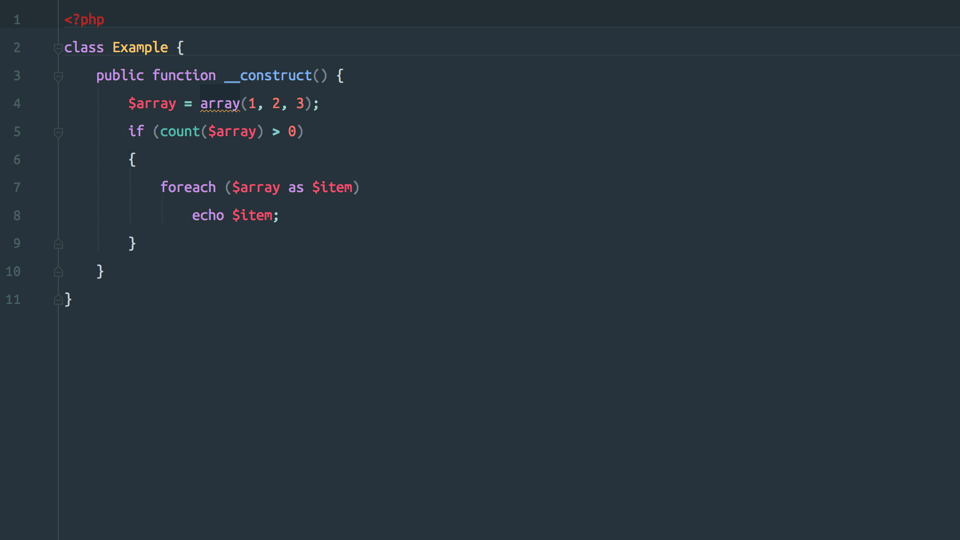Click $item in foreach statement
Viewport: 960px width, 540px height.
point(332,187)
